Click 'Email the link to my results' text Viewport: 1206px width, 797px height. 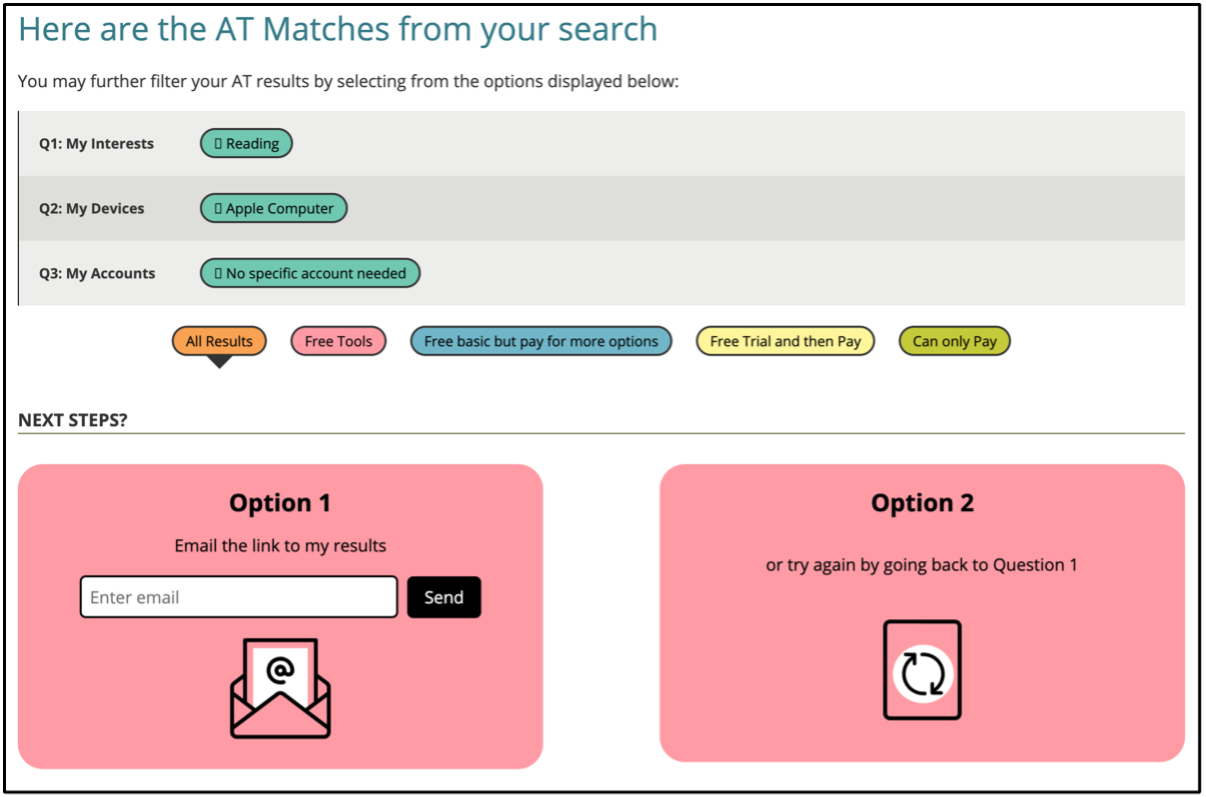click(x=280, y=546)
